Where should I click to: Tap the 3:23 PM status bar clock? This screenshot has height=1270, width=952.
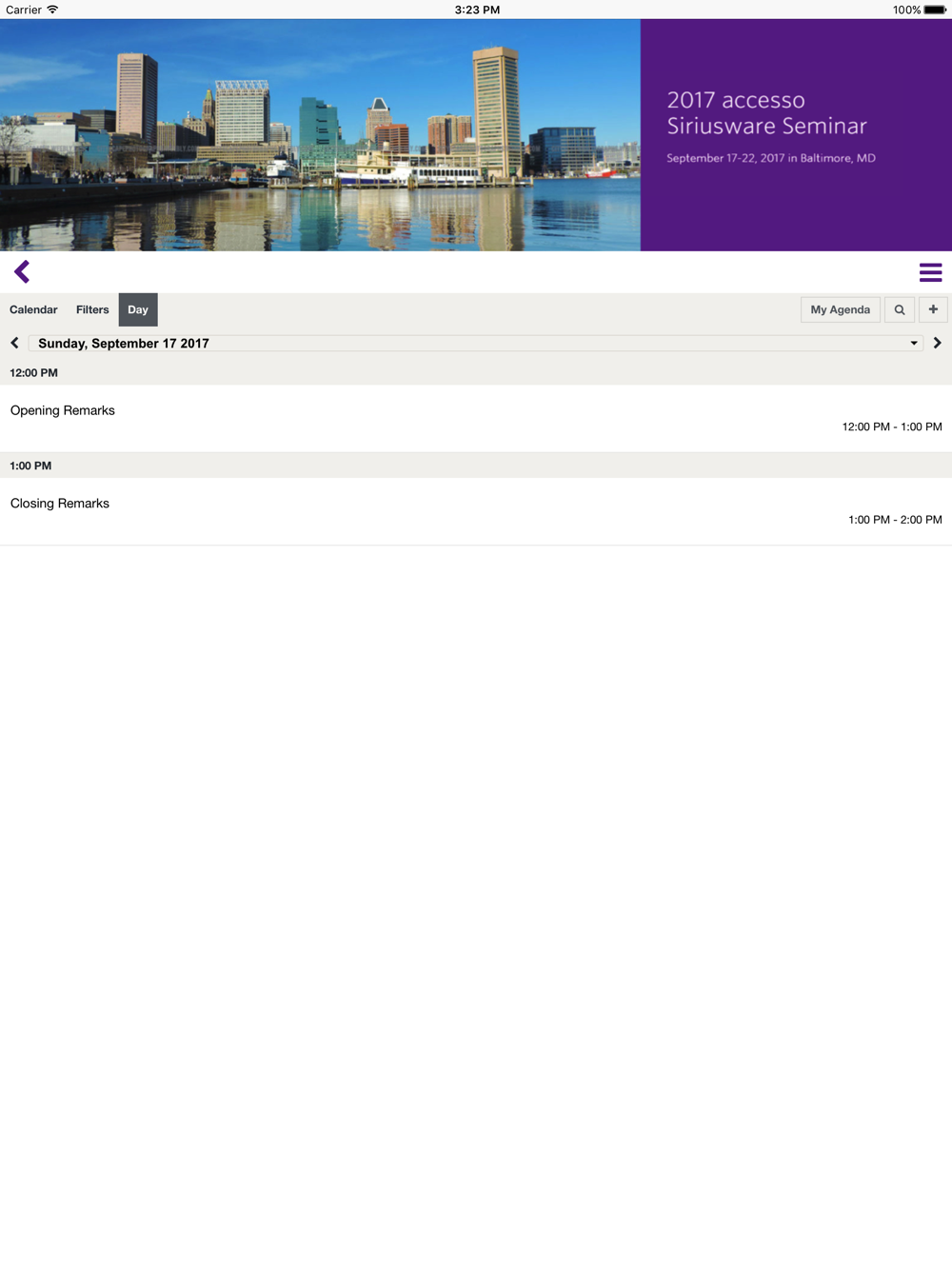pyautogui.click(x=477, y=10)
